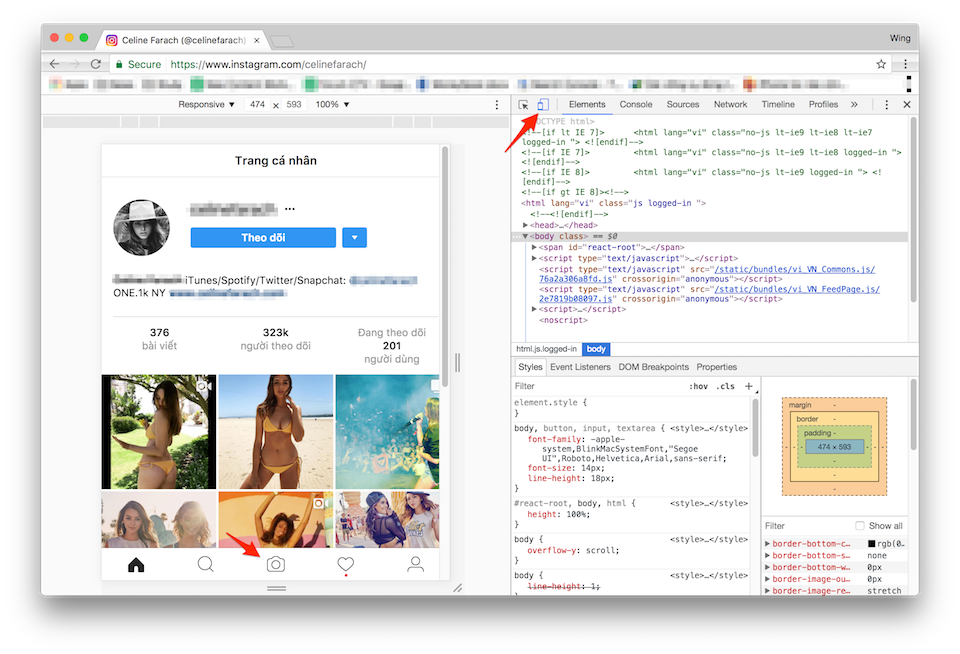Collapse the body element node
This screenshot has height=654, width=960.
point(525,236)
